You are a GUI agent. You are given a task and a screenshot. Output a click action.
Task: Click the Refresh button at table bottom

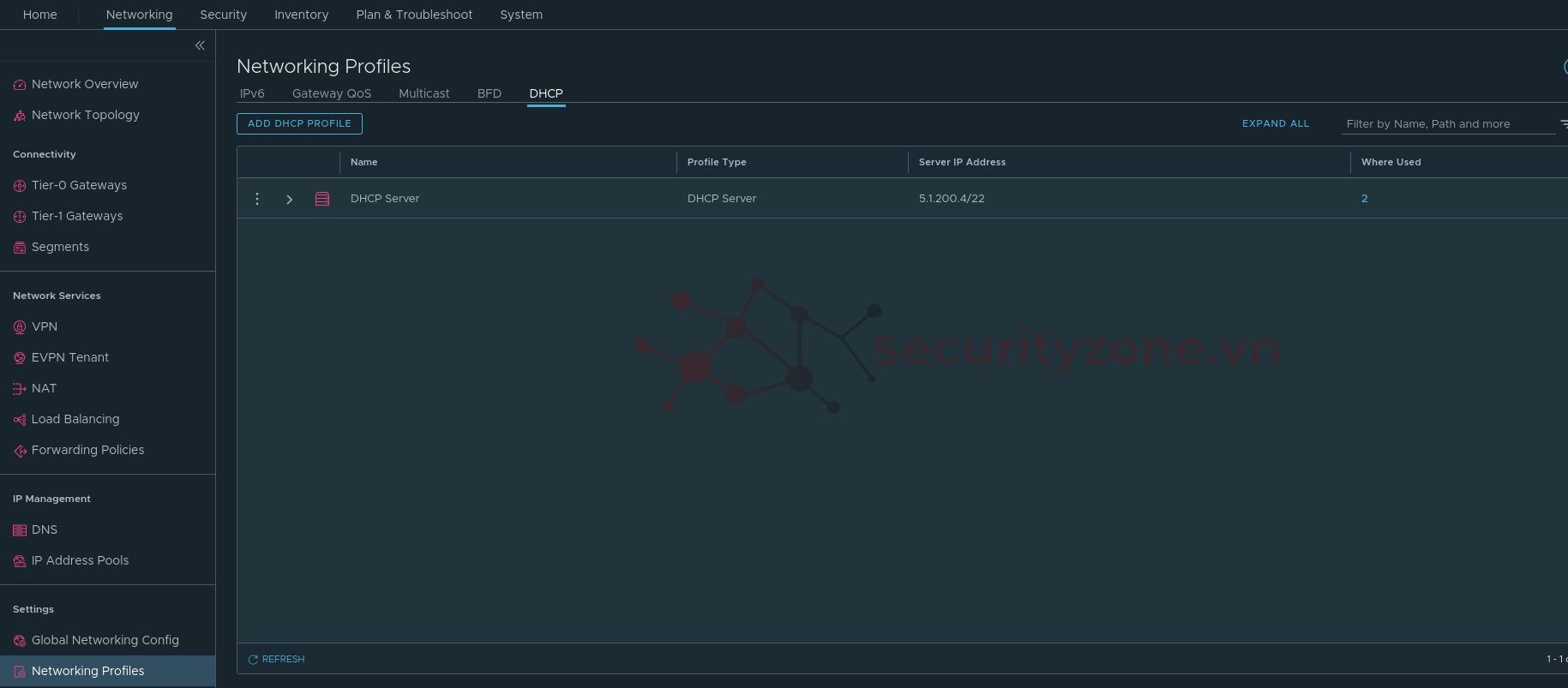click(276, 659)
